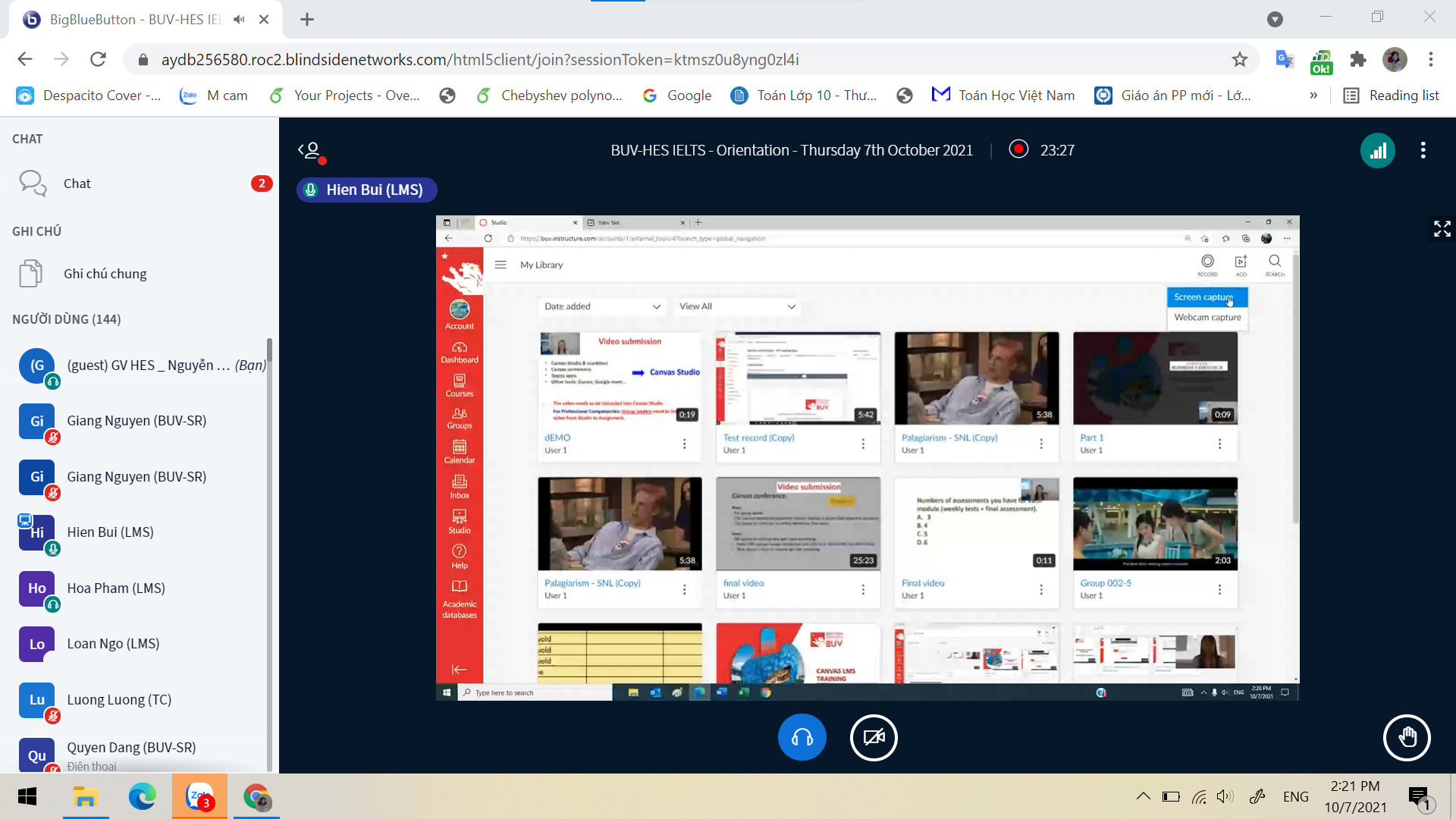Viewport: 1456px width, 819px height.
Task: Open Microsoft Edge from the taskbar
Action: 142,796
